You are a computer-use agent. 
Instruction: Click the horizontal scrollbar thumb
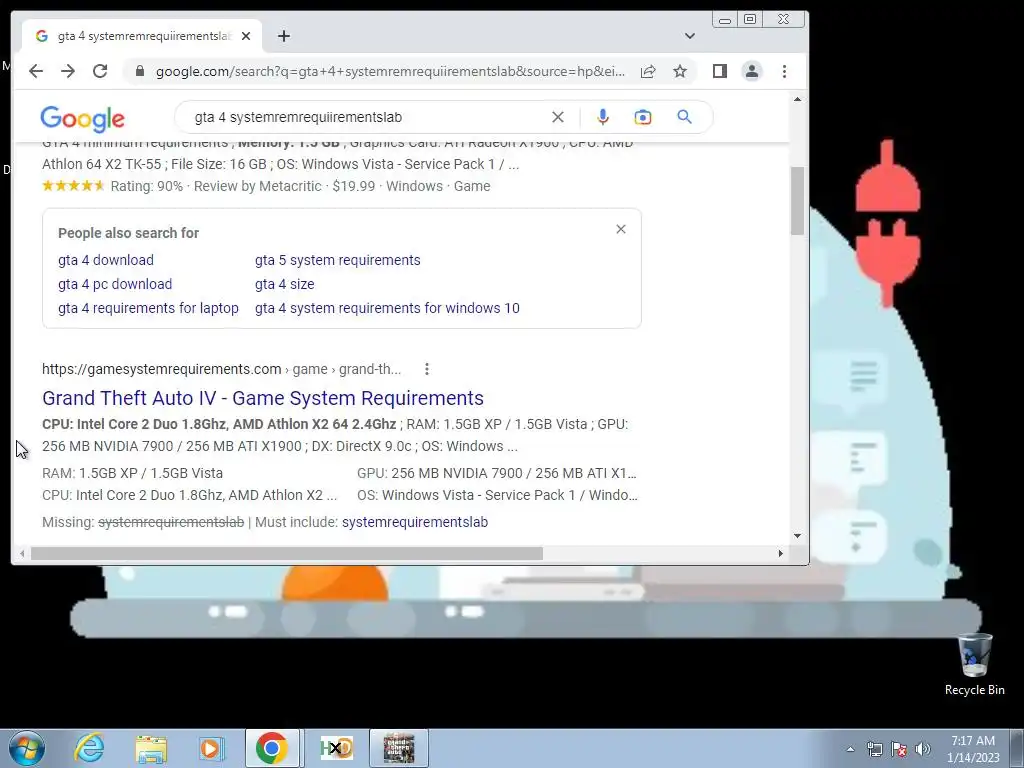pyautogui.click(x=287, y=554)
